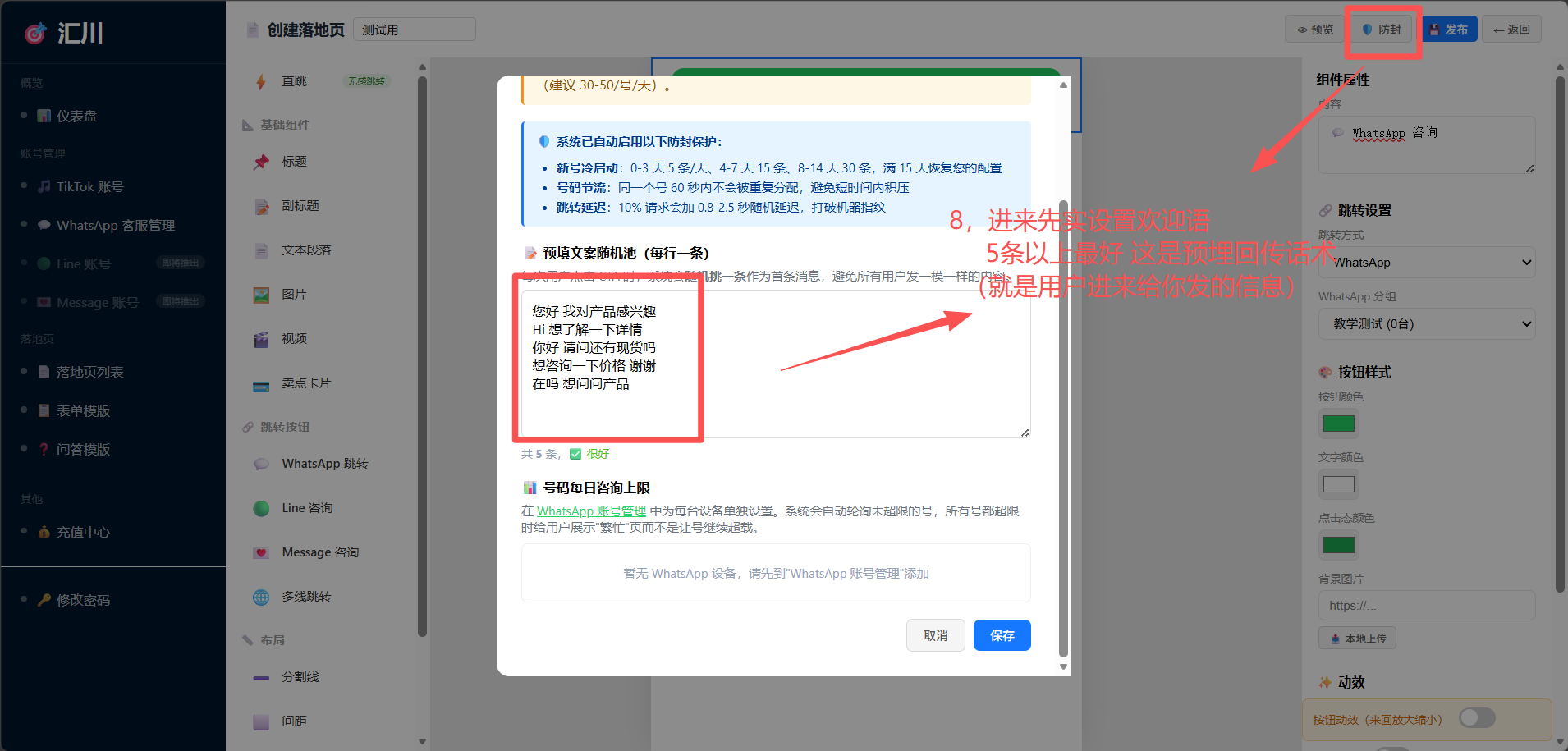Click the 背景图片 URL input field
The width and height of the screenshot is (1568, 751).
[1427, 606]
